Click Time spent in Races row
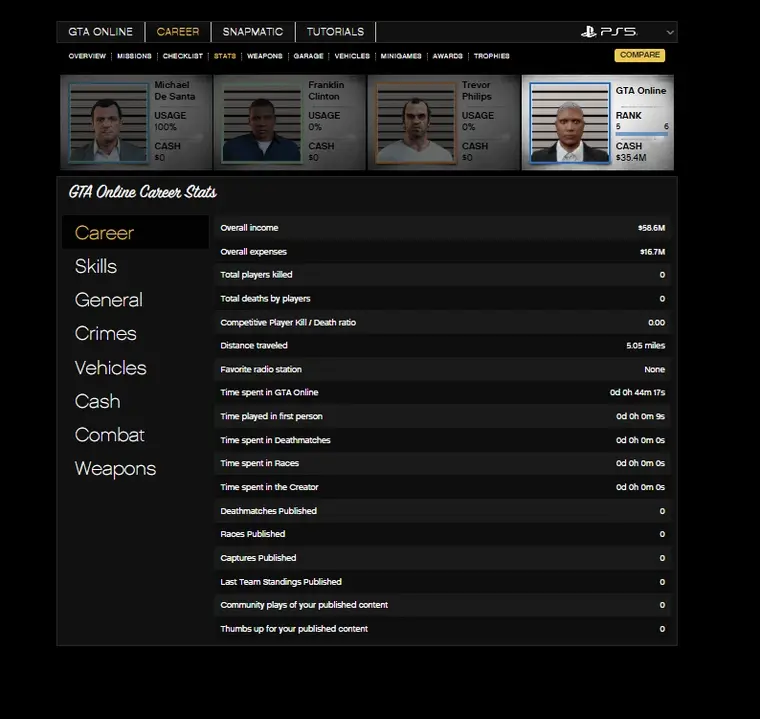 tap(443, 463)
